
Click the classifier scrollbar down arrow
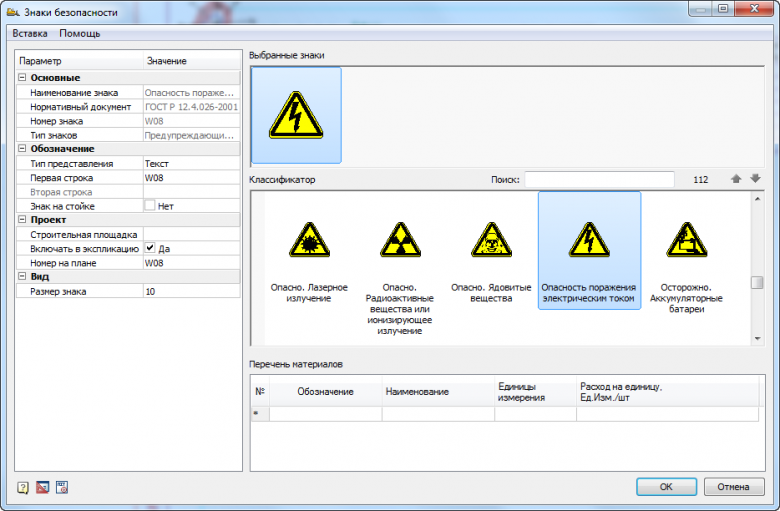pos(757,339)
